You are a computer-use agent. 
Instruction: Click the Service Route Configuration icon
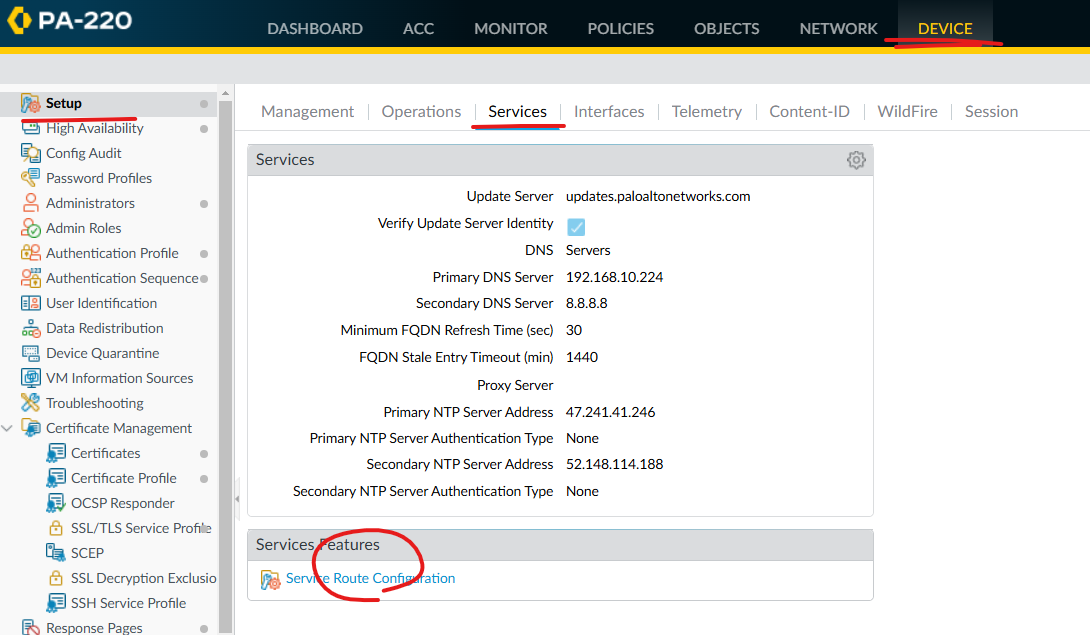270,579
